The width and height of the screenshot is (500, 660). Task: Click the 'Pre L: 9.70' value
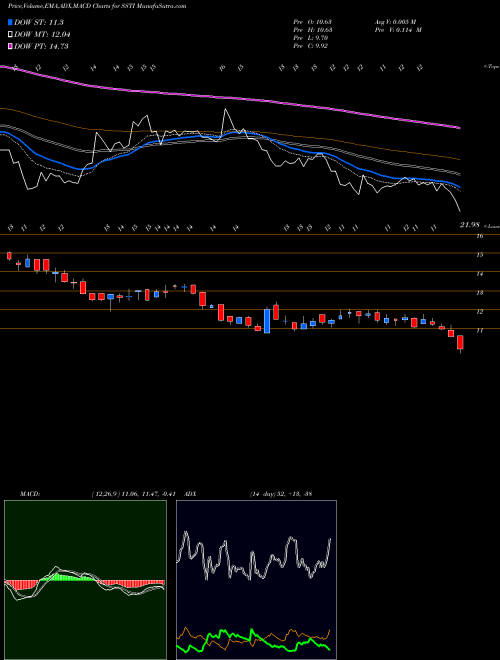point(311,38)
